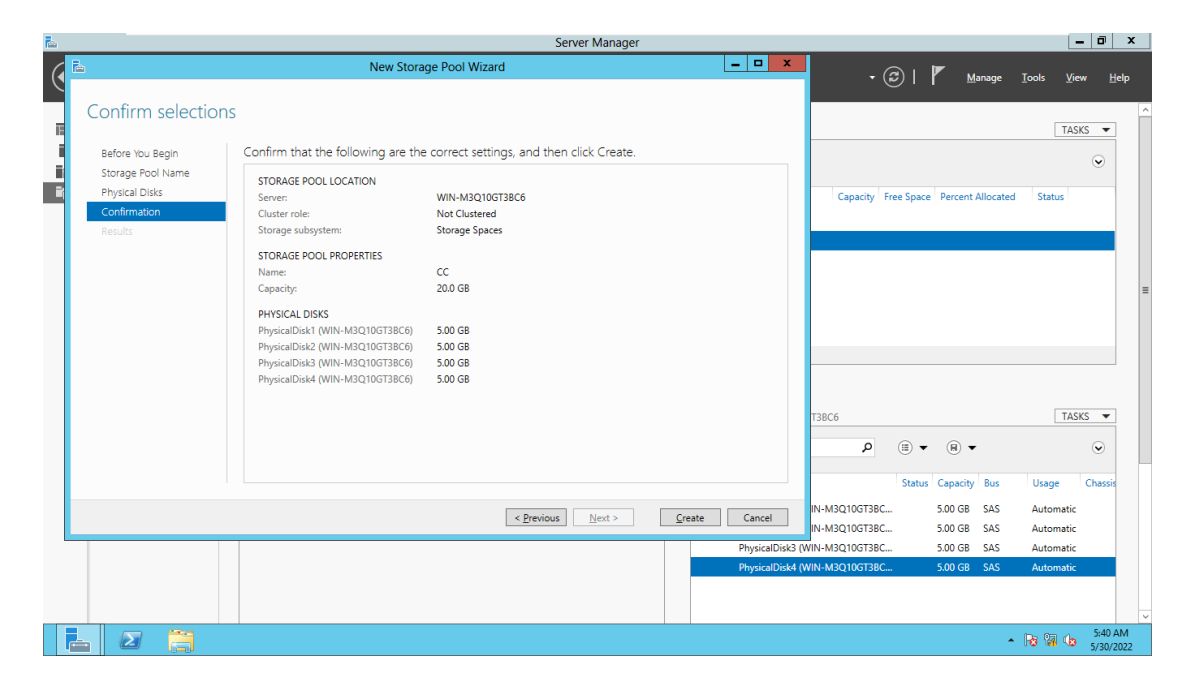1193x682 pixels.
Task: Open the Manage menu
Action: tap(984, 78)
